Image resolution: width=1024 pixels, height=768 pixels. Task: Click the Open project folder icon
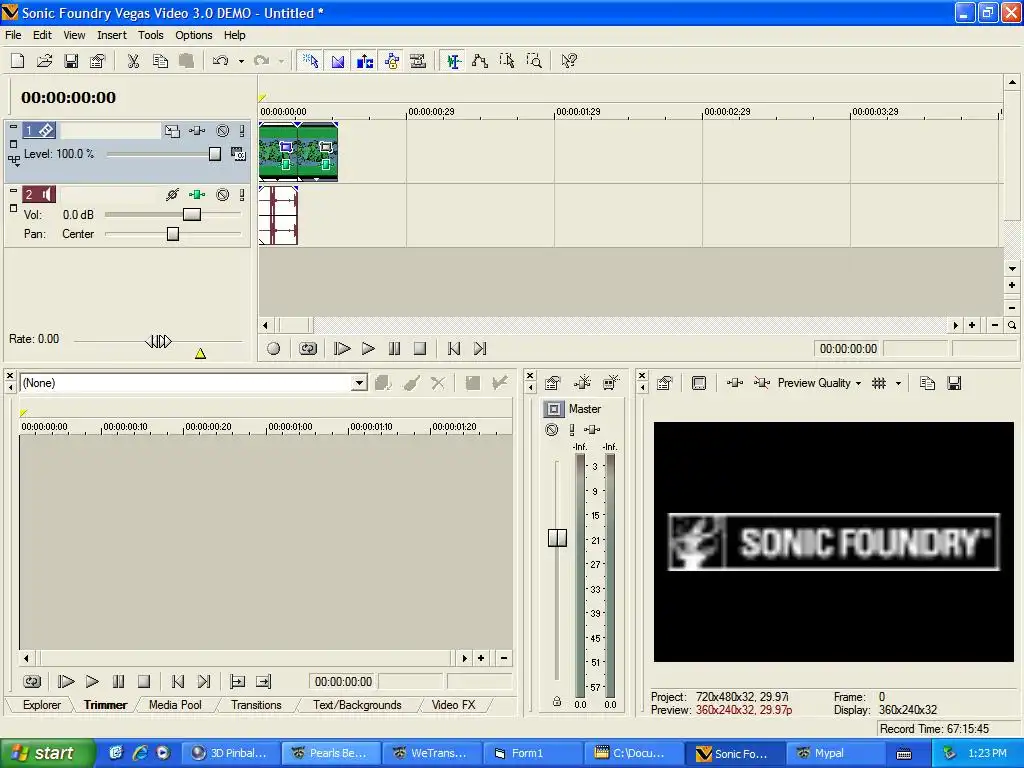[x=44, y=61]
